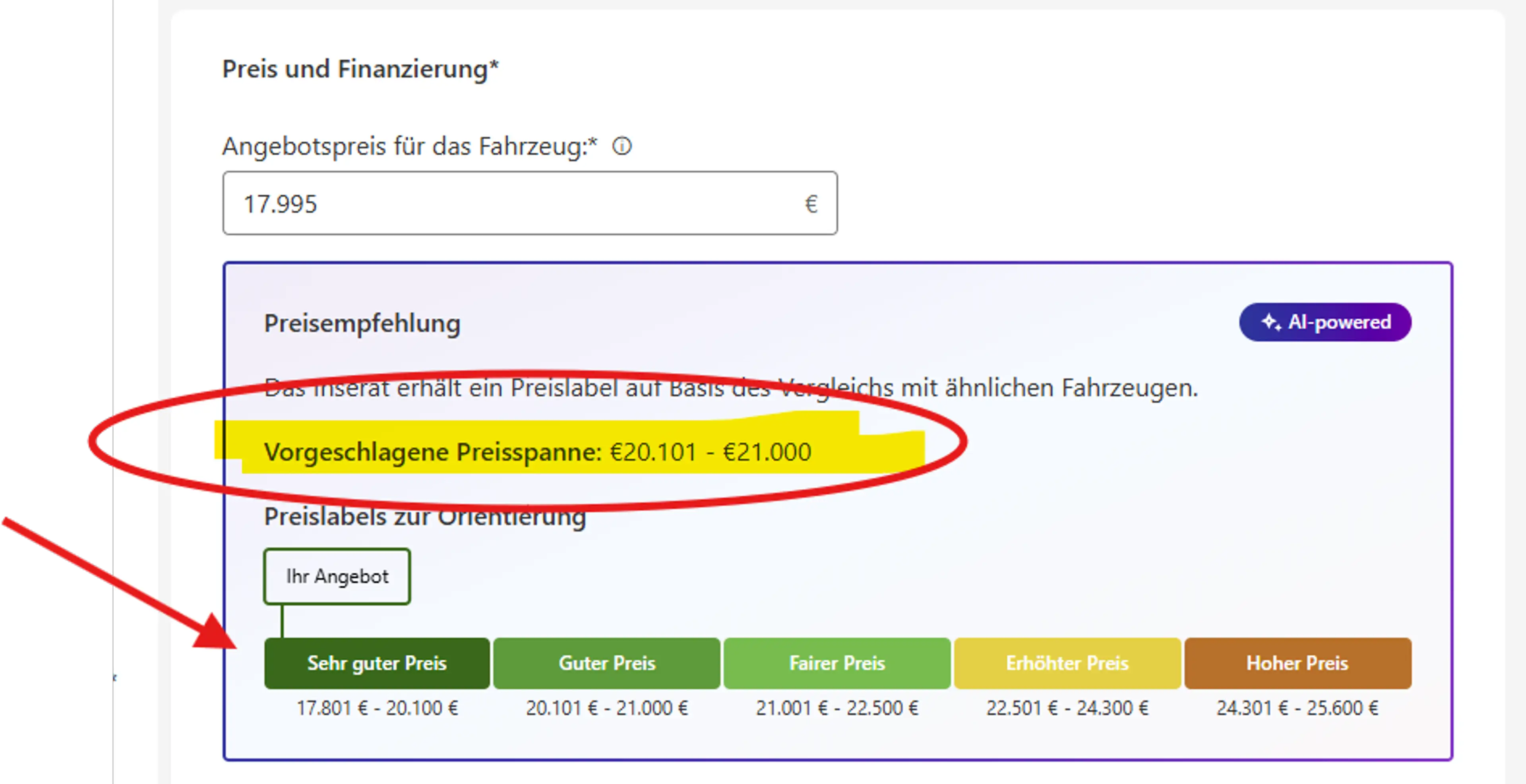Click the Preis und Finanzierung section heading
Screen dimensions: 1526x784
[x=360, y=69]
